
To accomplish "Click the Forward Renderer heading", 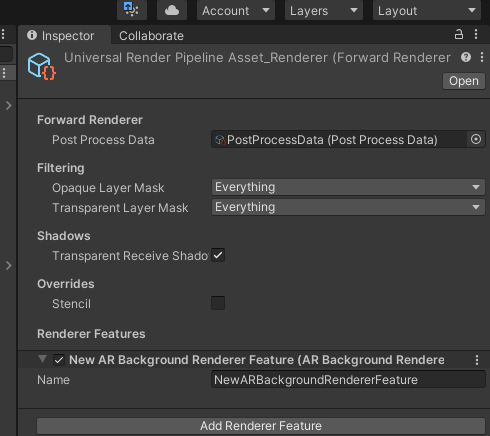I will tap(90, 120).
